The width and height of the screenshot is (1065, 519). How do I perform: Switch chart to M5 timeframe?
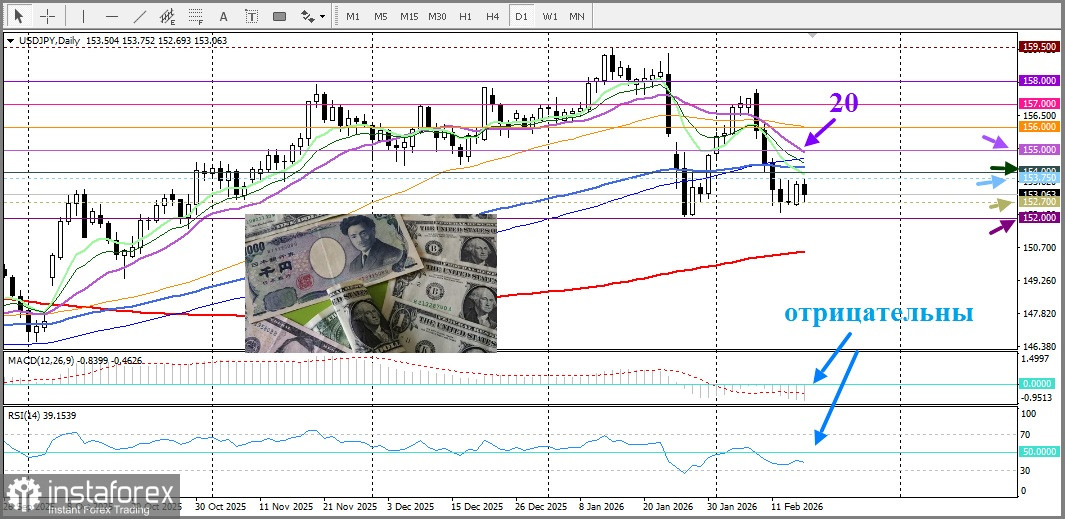380,16
